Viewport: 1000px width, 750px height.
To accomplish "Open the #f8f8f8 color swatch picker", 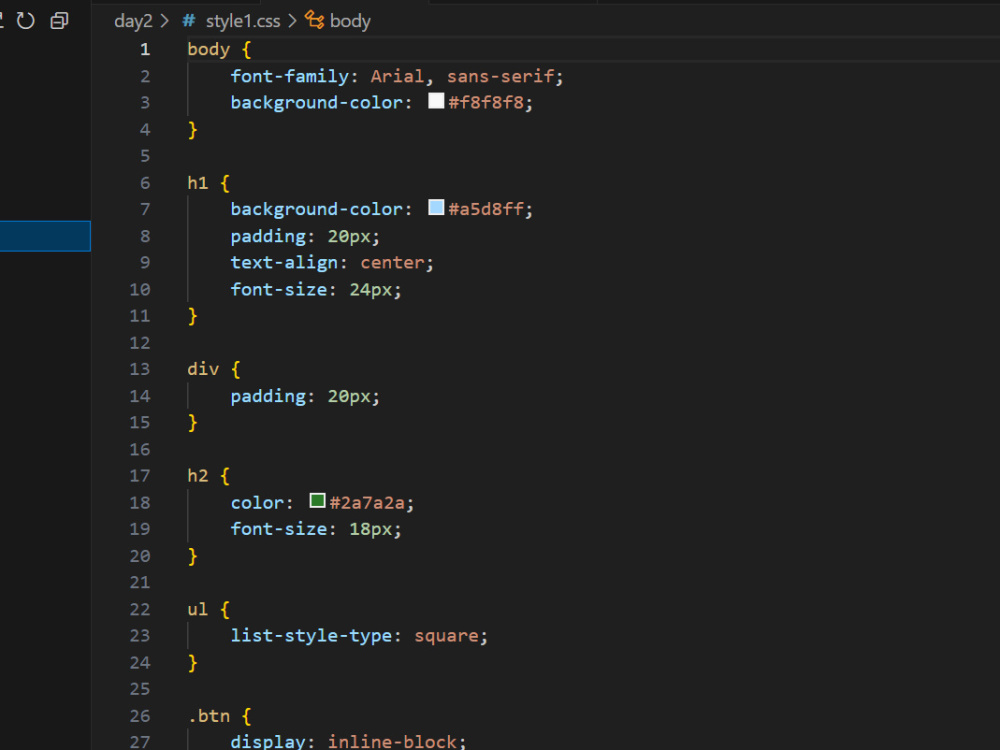I will click(436, 101).
